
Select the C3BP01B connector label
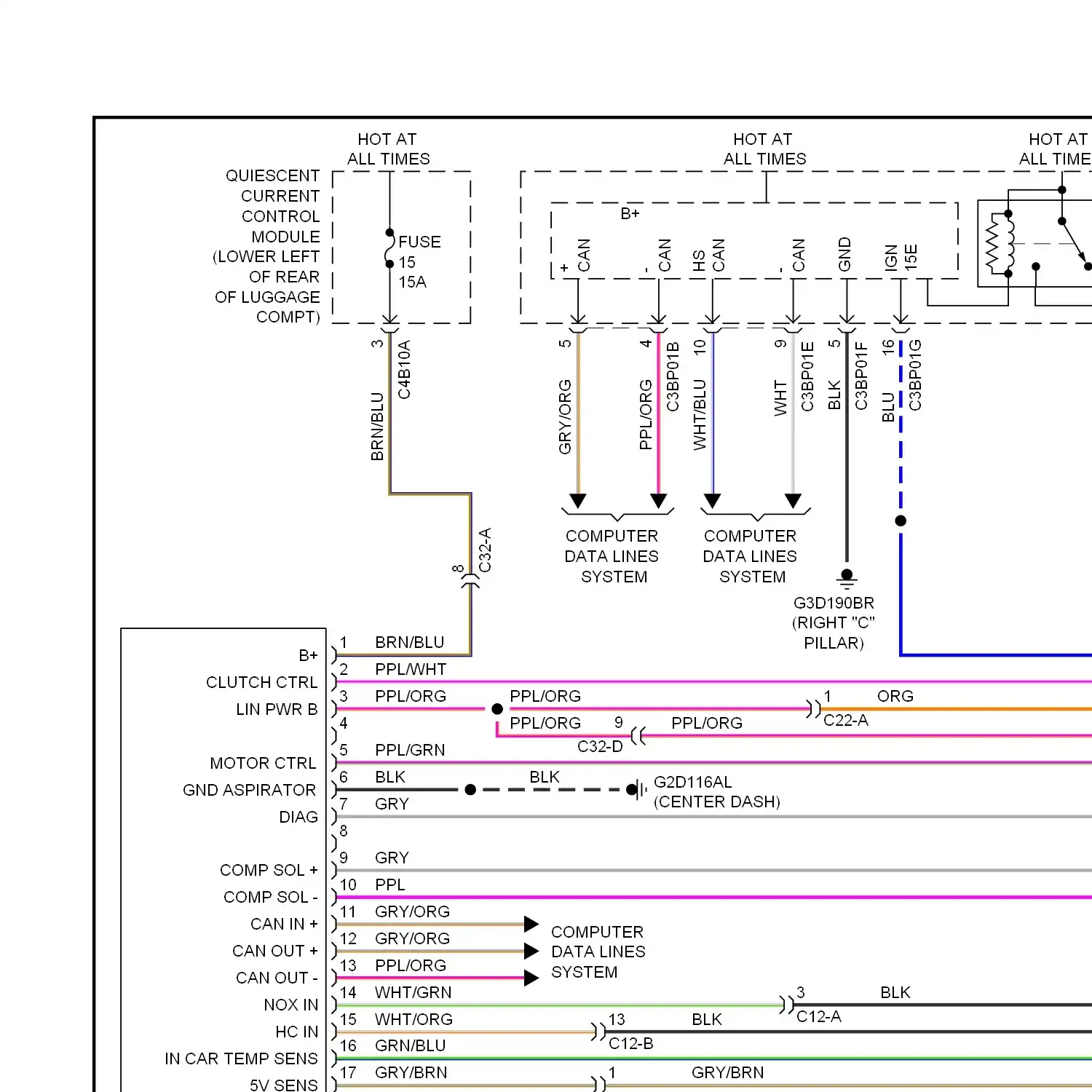673,377
